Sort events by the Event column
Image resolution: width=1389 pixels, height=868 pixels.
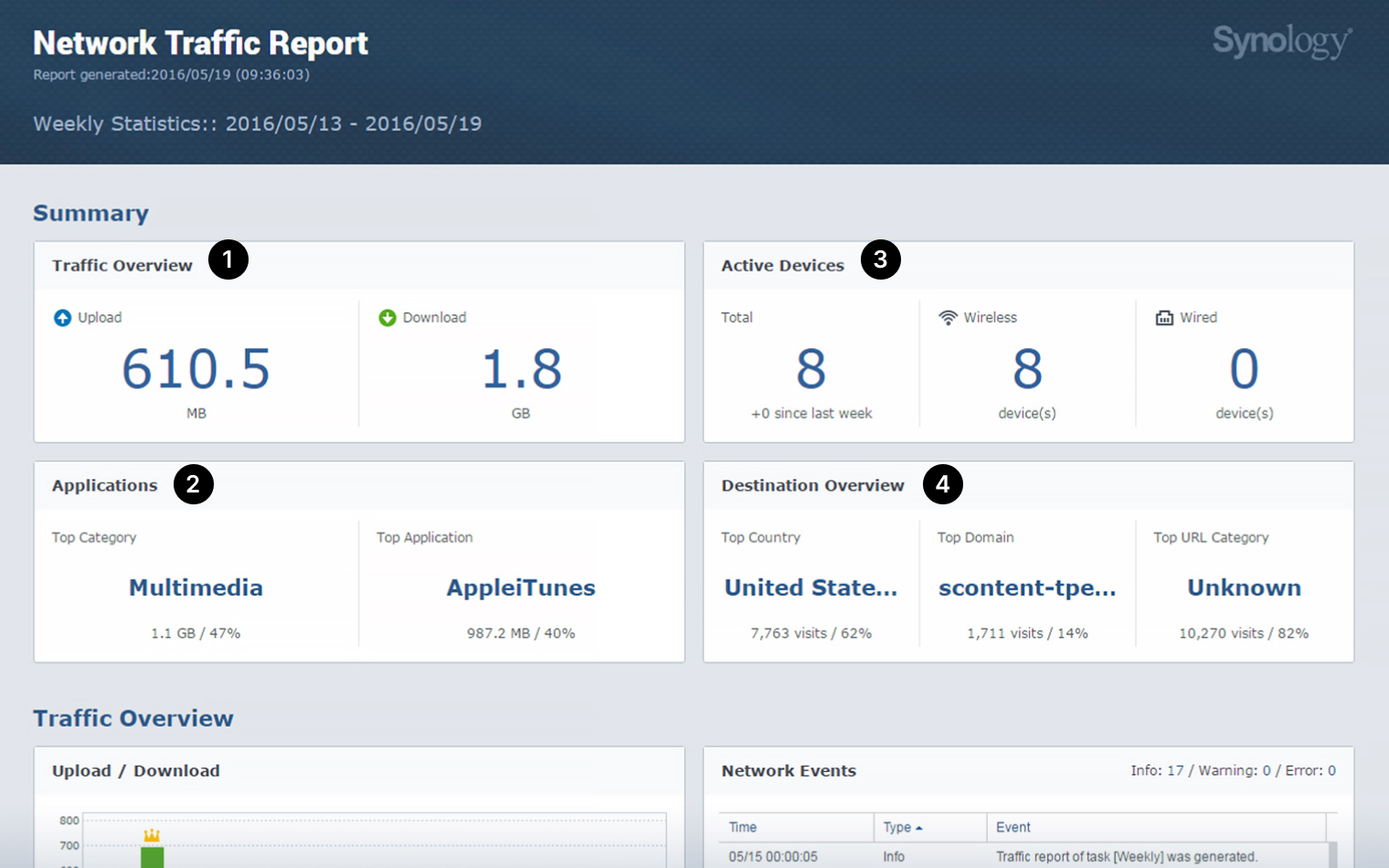click(x=1013, y=827)
